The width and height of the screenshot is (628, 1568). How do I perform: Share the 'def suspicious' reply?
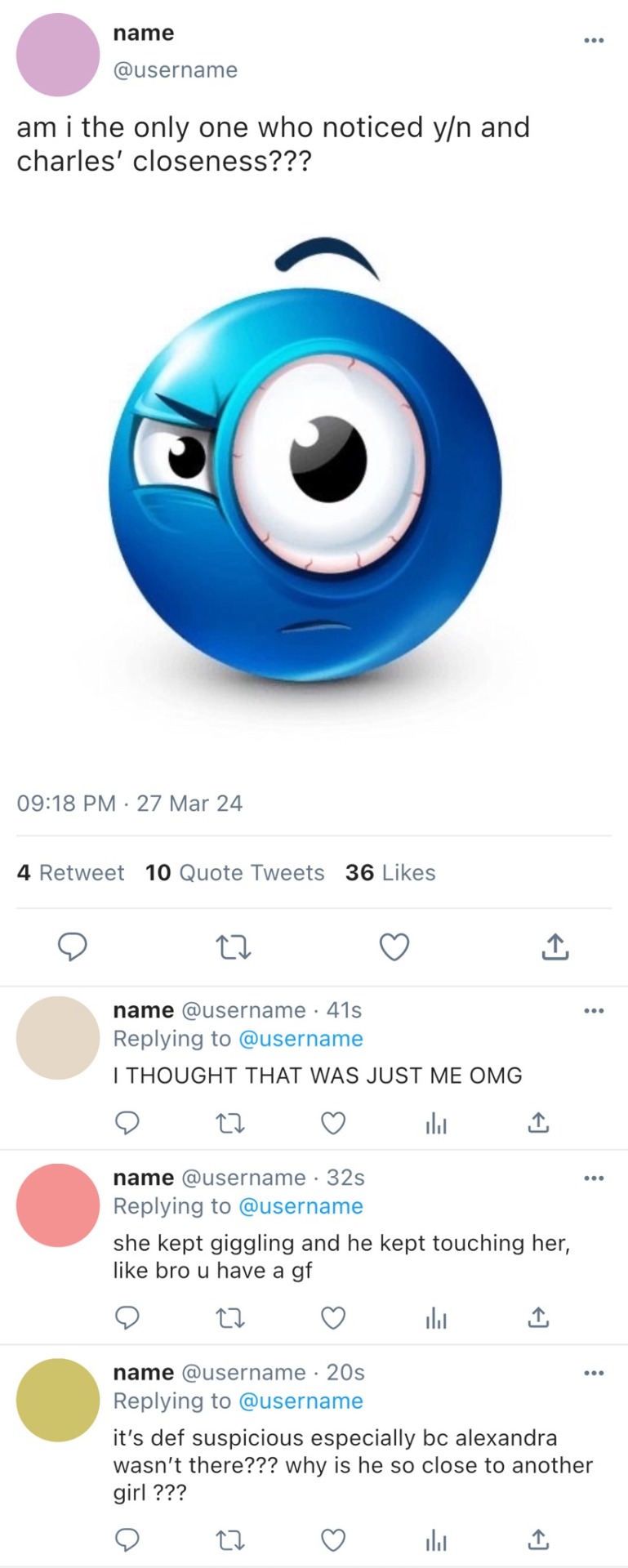(537, 1541)
